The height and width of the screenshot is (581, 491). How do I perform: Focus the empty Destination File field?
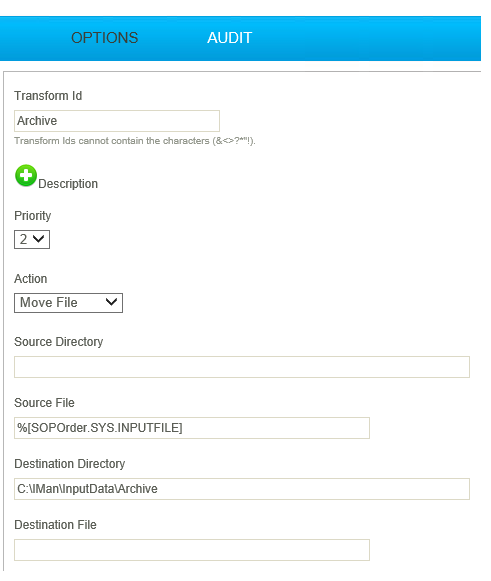point(192,550)
